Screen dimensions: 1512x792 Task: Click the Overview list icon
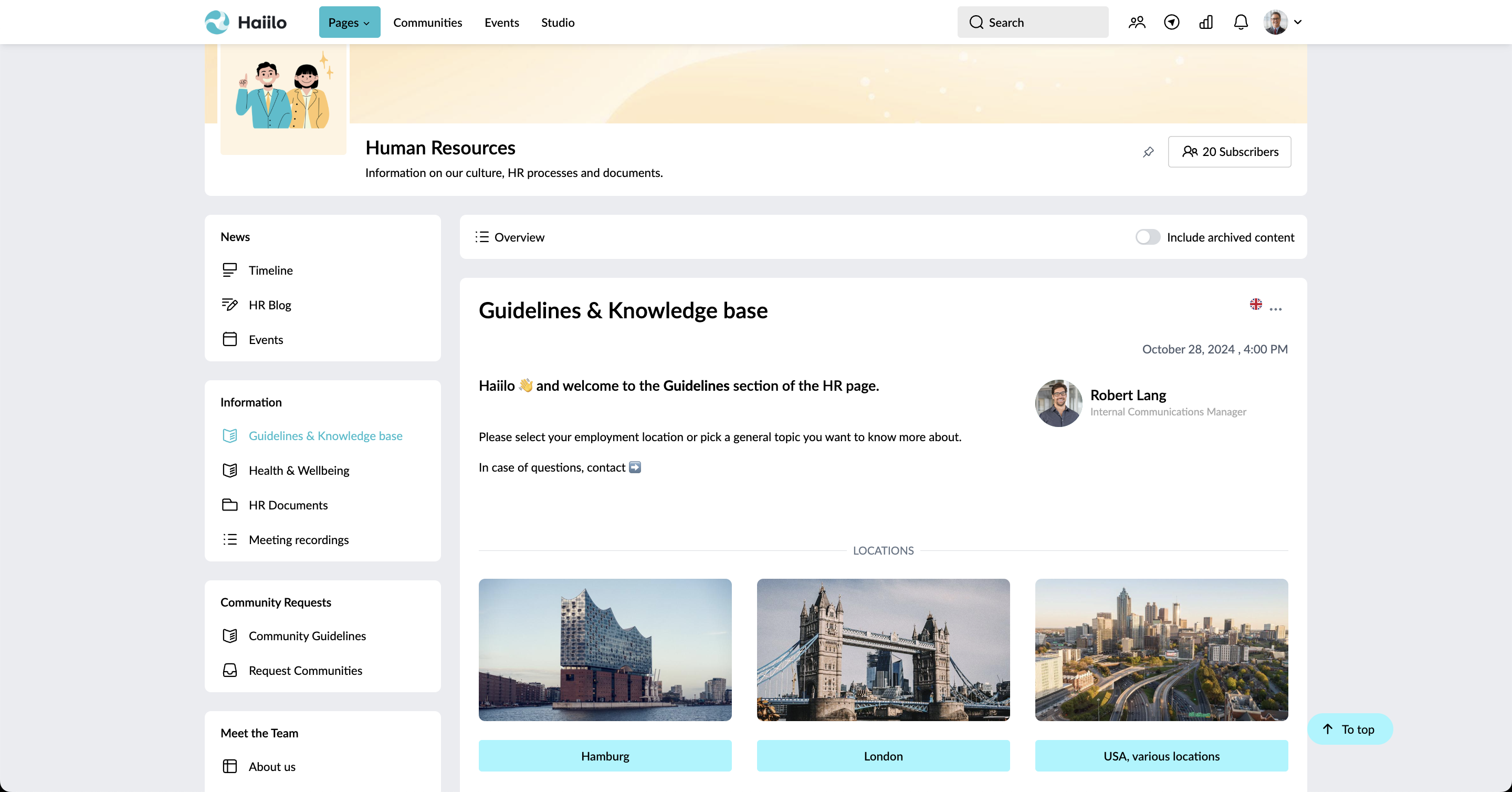coord(482,237)
